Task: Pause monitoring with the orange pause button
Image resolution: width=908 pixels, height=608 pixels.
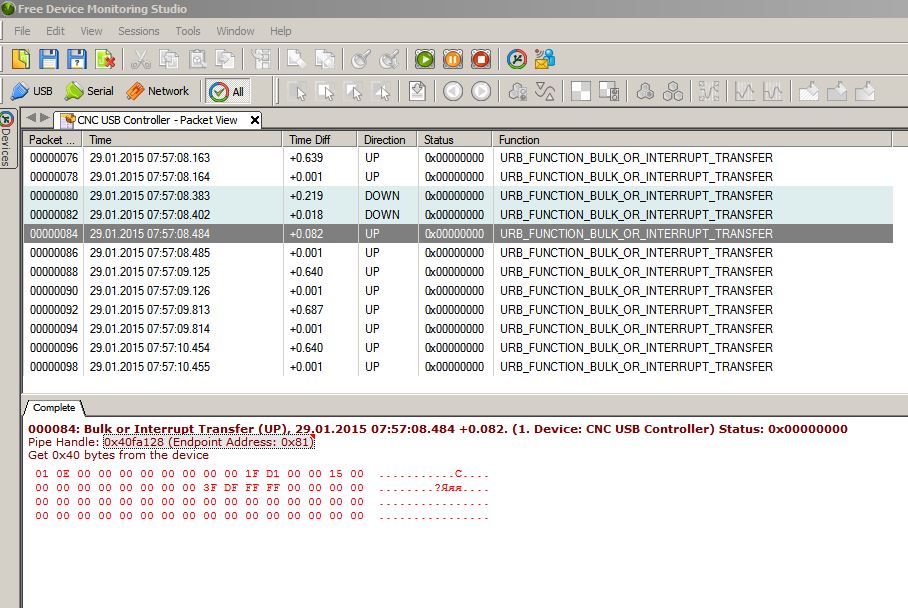Action: click(x=453, y=59)
